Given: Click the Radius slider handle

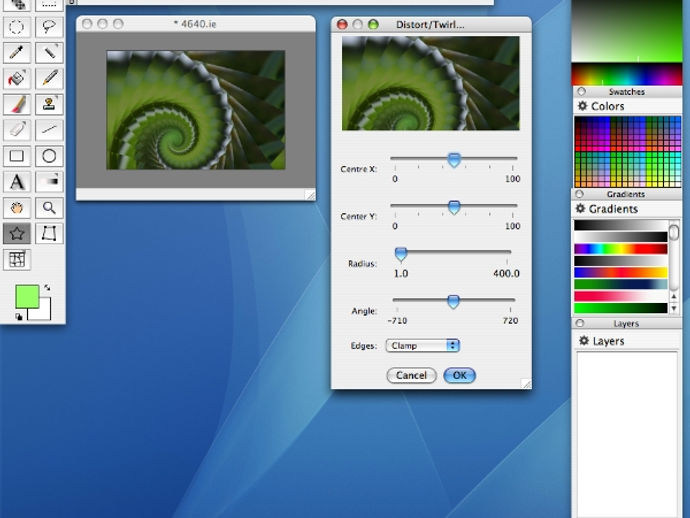Looking at the screenshot, I should pyautogui.click(x=401, y=254).
